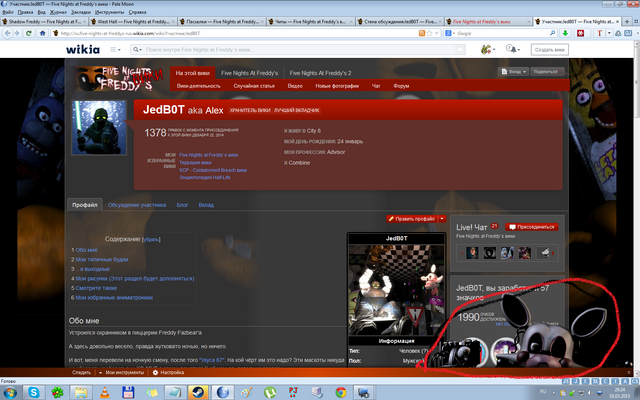Click the Поделиться button
The image size is (640, 400).
point(547,72)
